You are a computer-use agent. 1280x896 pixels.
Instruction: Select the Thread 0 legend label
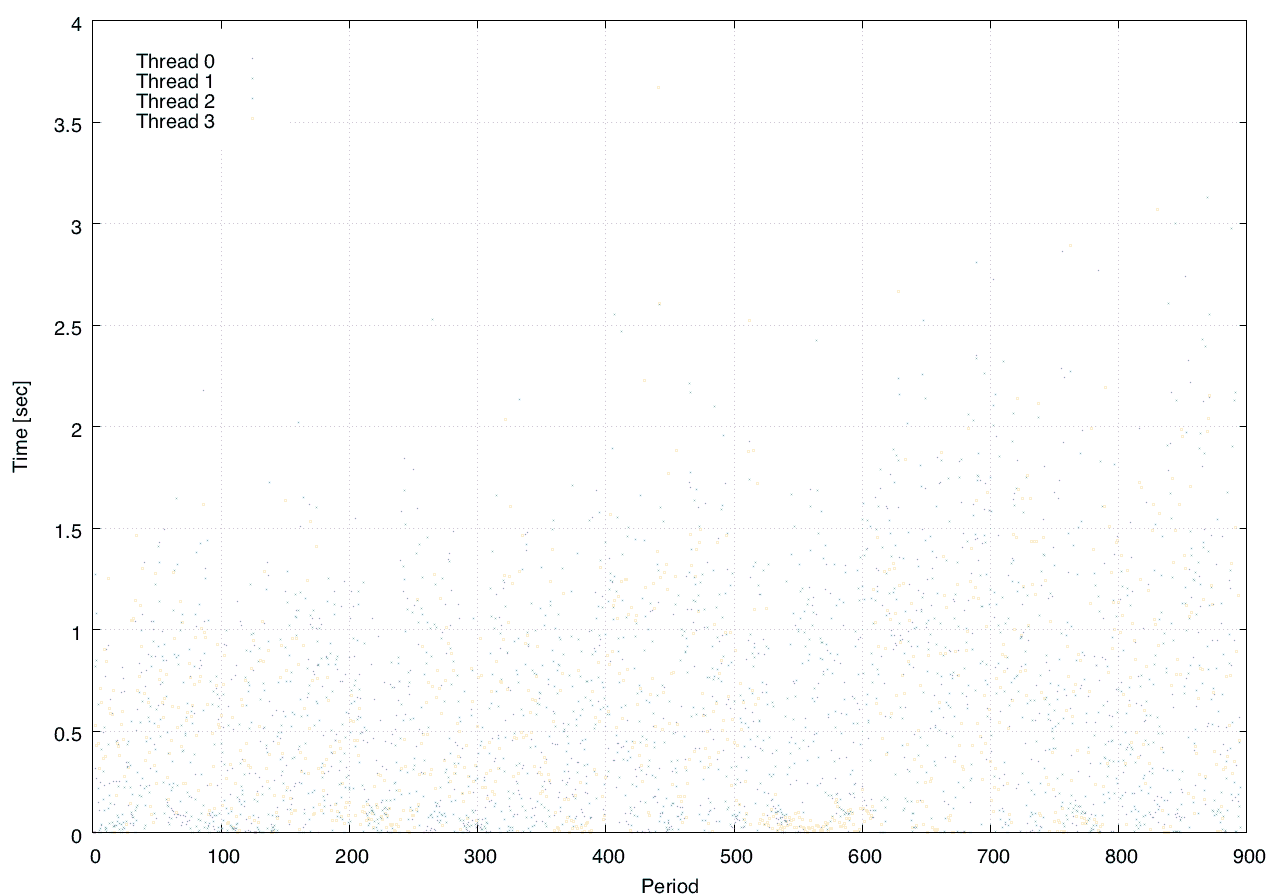tap(175, 62)
